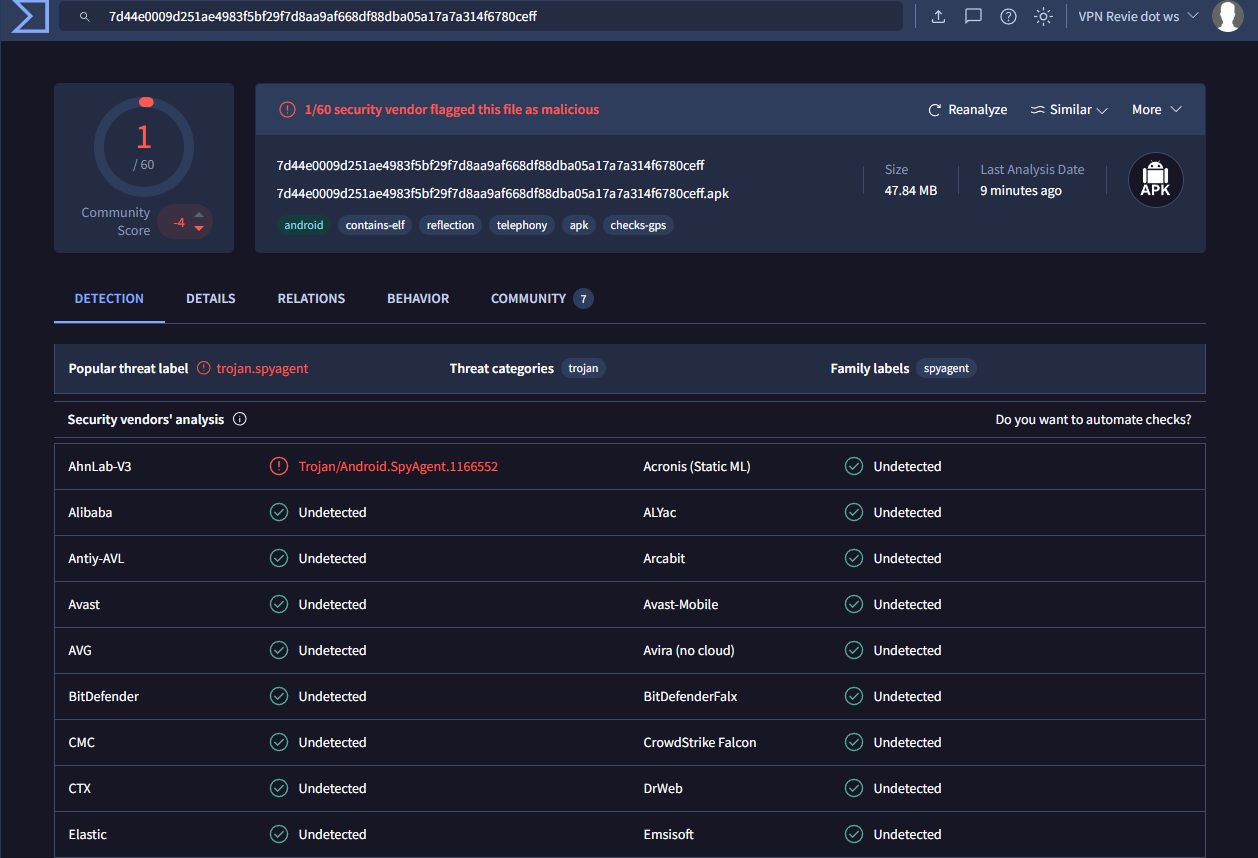Click the detection score circle gauge
The height and width of the screenshot is (858, 1258).
(x=144, y=146)
